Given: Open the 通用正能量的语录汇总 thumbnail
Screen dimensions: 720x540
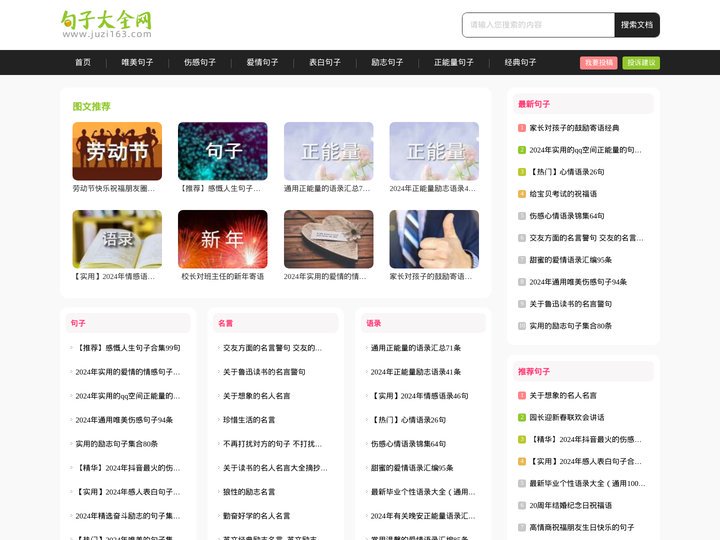Looking at the screenshot, I should 328,151.
